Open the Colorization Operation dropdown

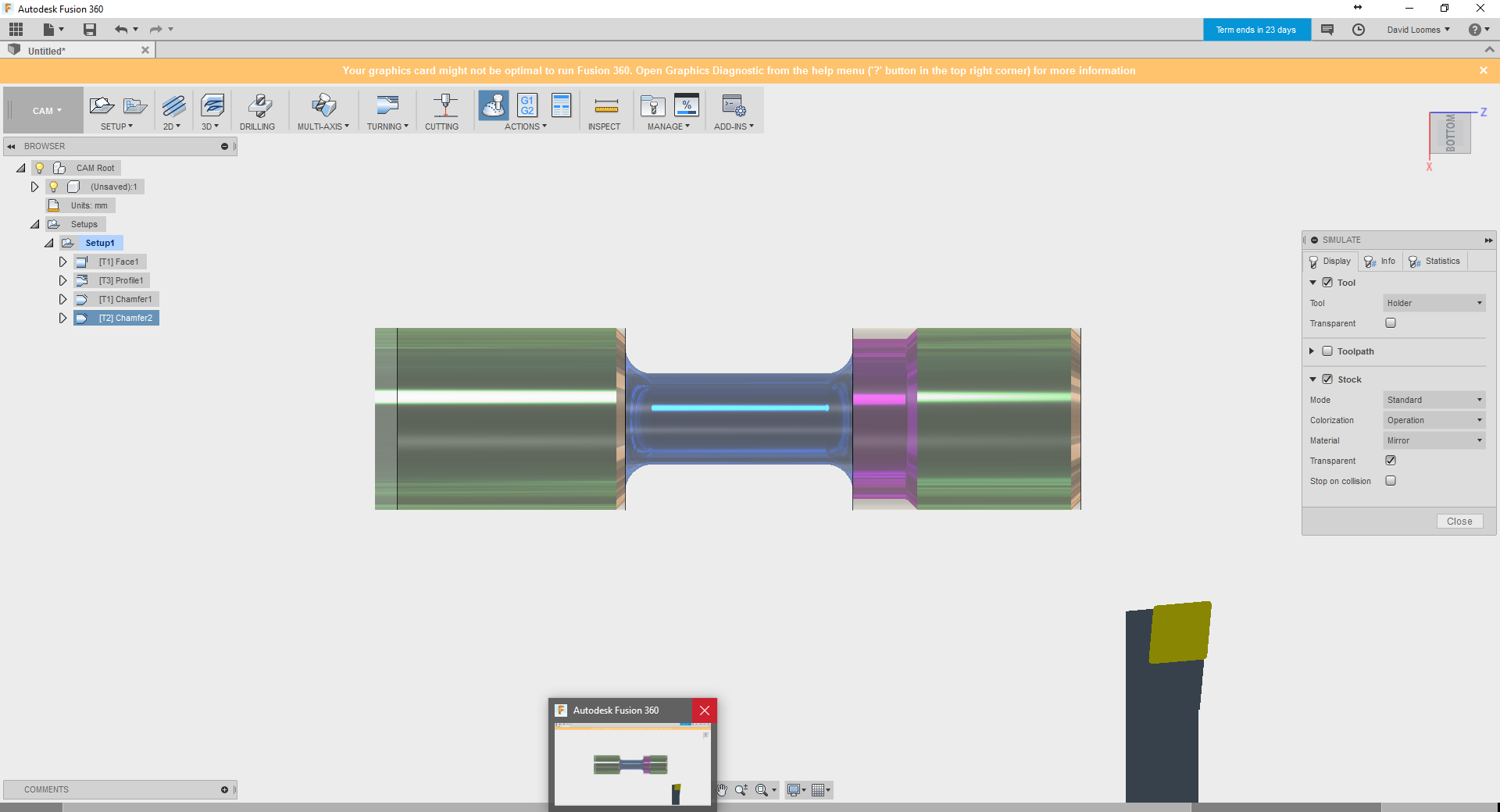(x=1434, y=420)
